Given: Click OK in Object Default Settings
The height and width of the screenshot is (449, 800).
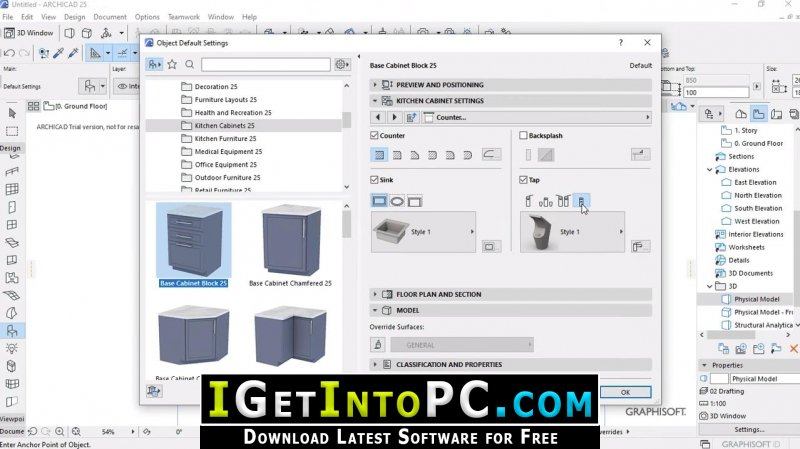Looking at the screenshot, I should [626, 392].
